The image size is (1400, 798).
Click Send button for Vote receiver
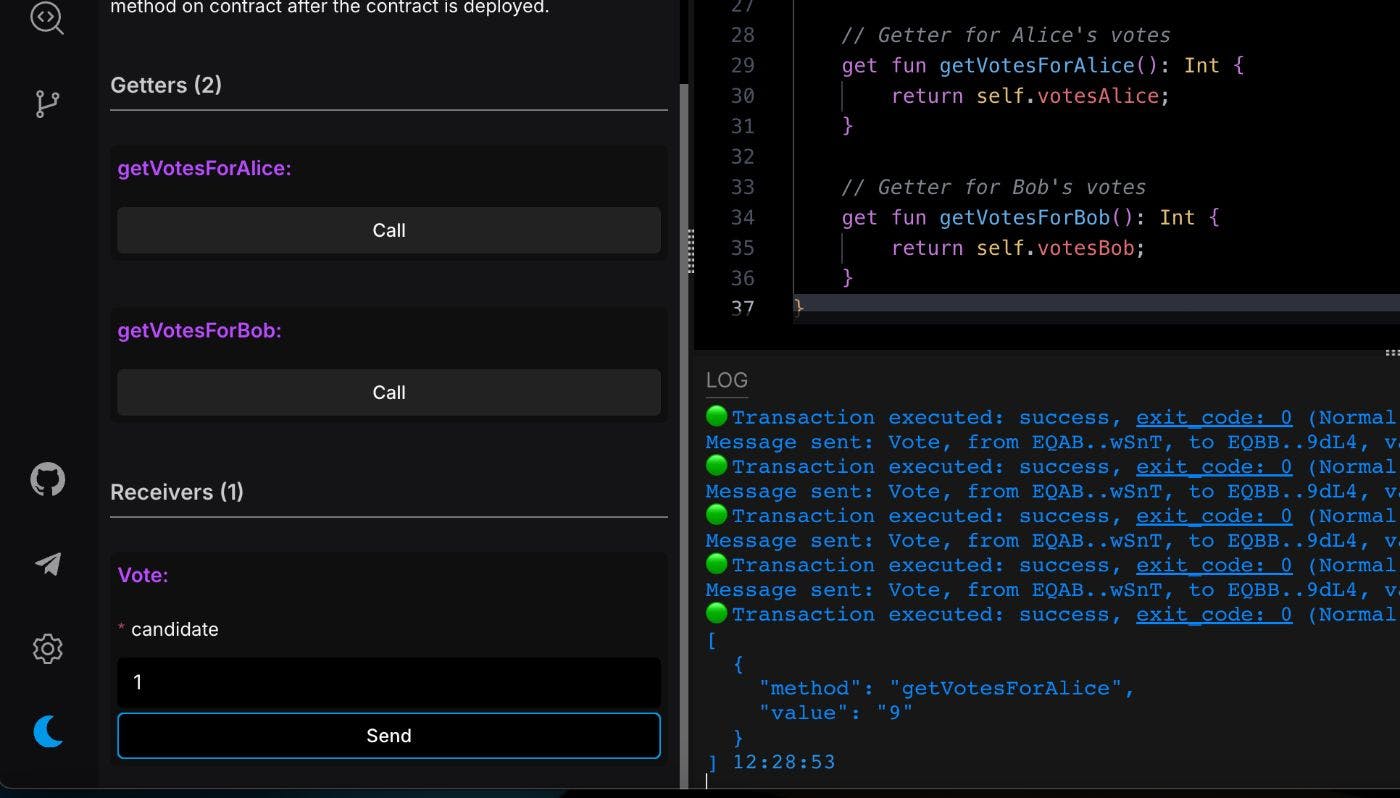point(388,736)
